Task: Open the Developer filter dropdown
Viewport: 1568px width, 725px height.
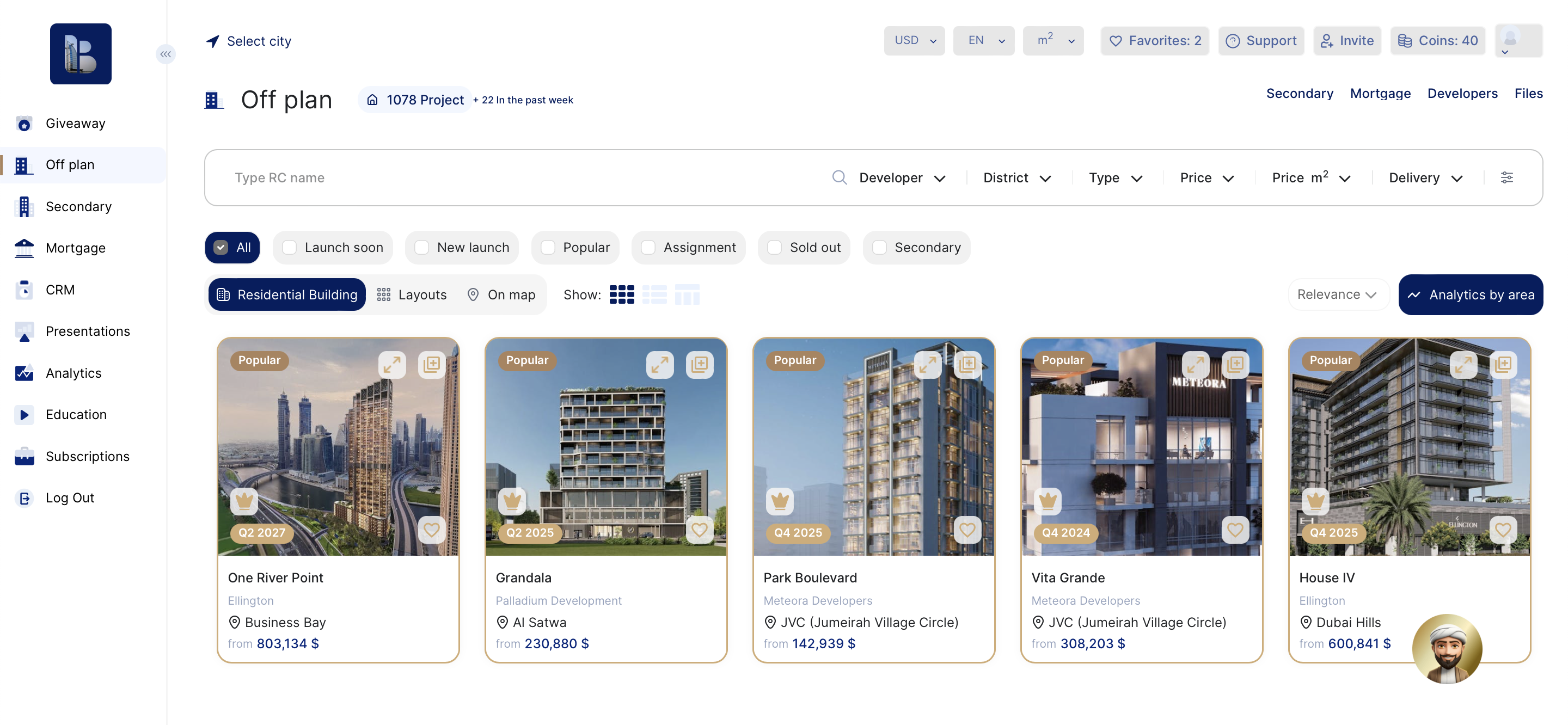Action: [x=902, y=178]
